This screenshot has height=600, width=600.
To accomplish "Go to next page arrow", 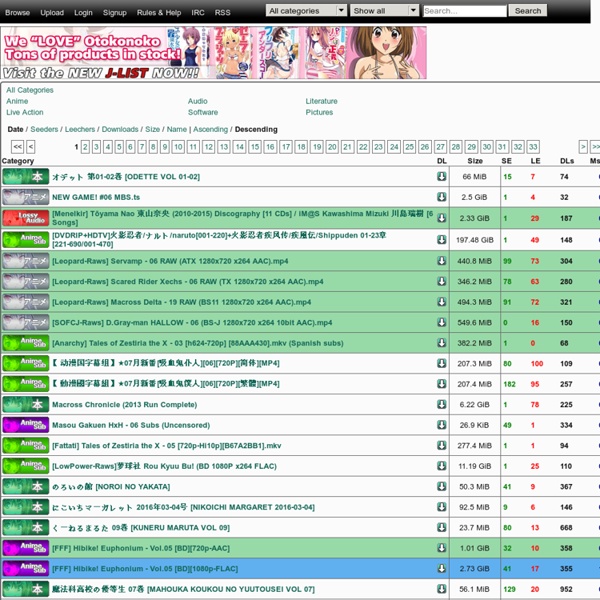I will pos(583,147).
